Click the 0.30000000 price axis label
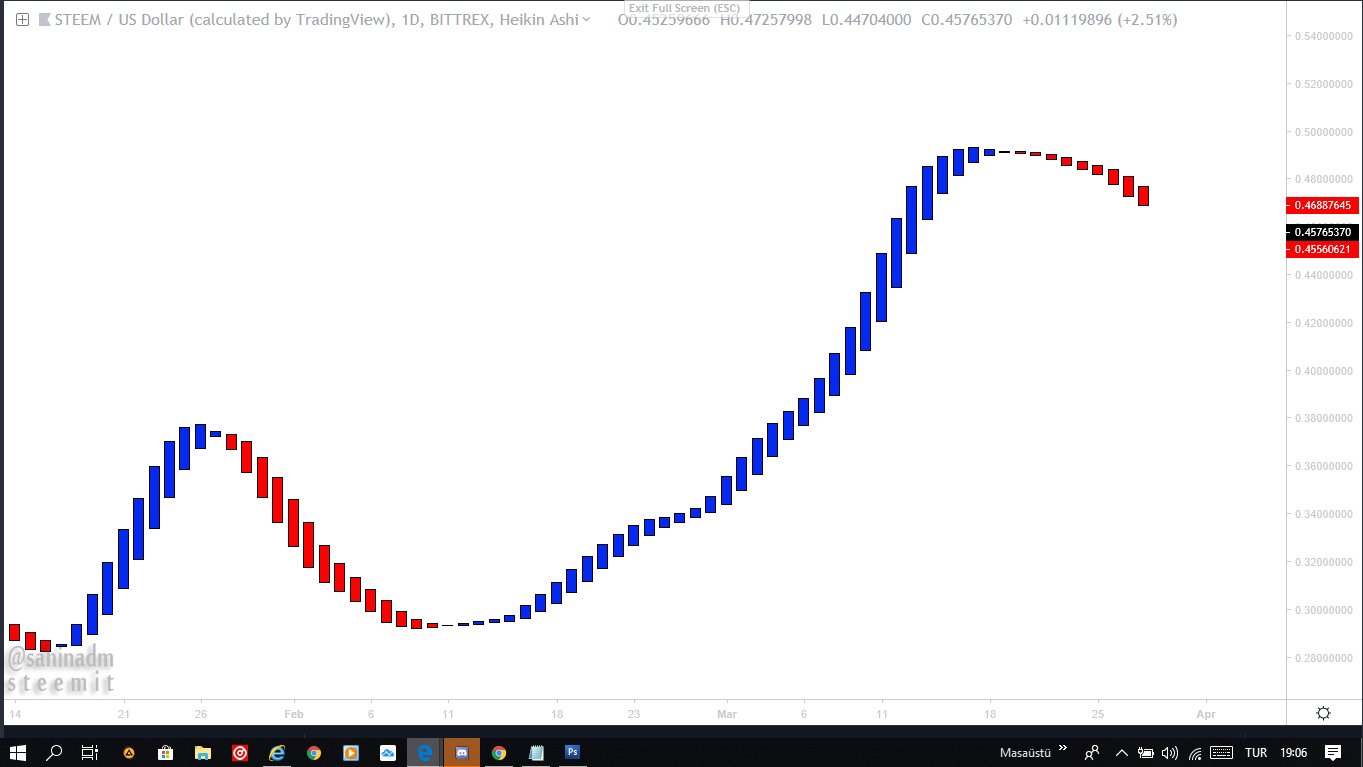1363x767 pixels. [x=1324, y=610]
